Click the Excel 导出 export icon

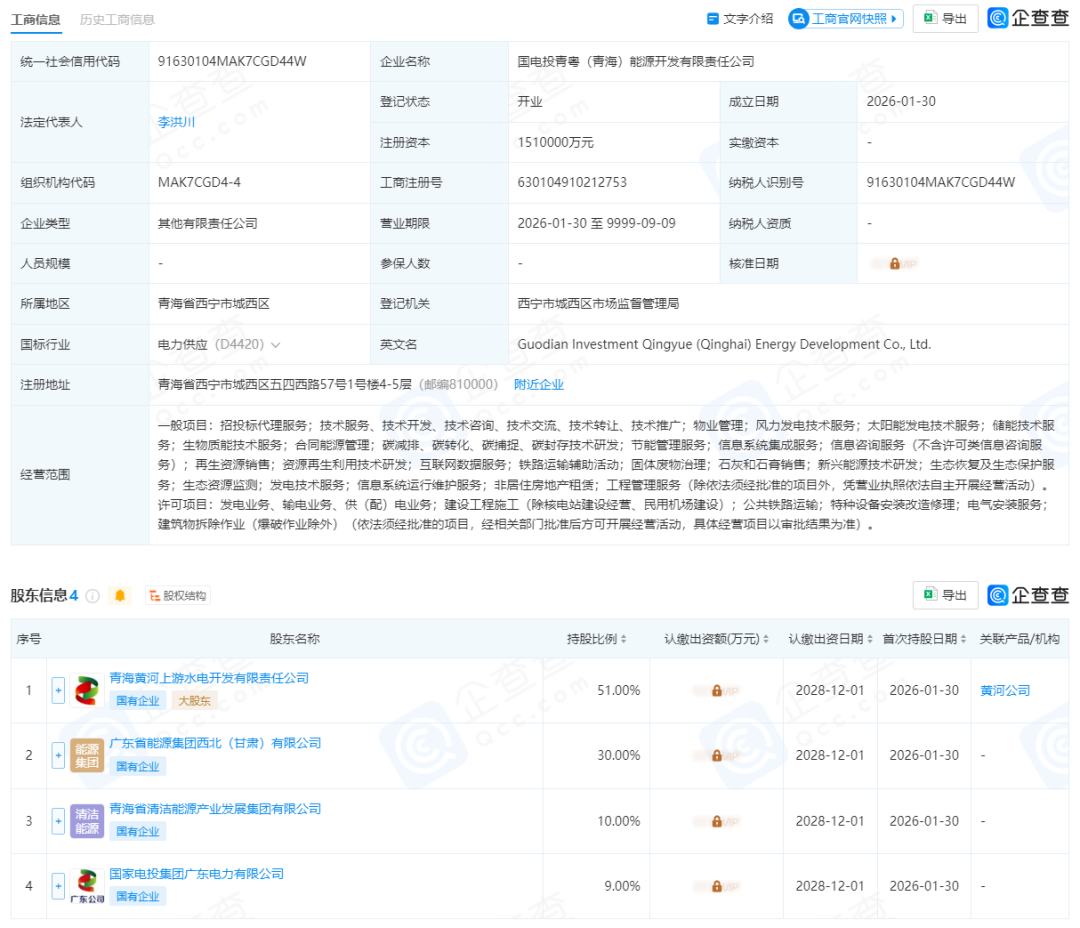click(x=931, y=19)
